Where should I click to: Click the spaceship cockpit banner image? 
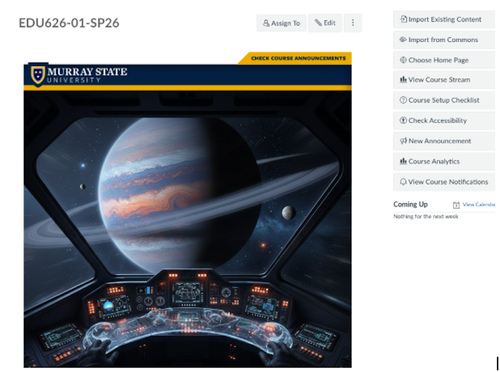(x=187, y=229)
